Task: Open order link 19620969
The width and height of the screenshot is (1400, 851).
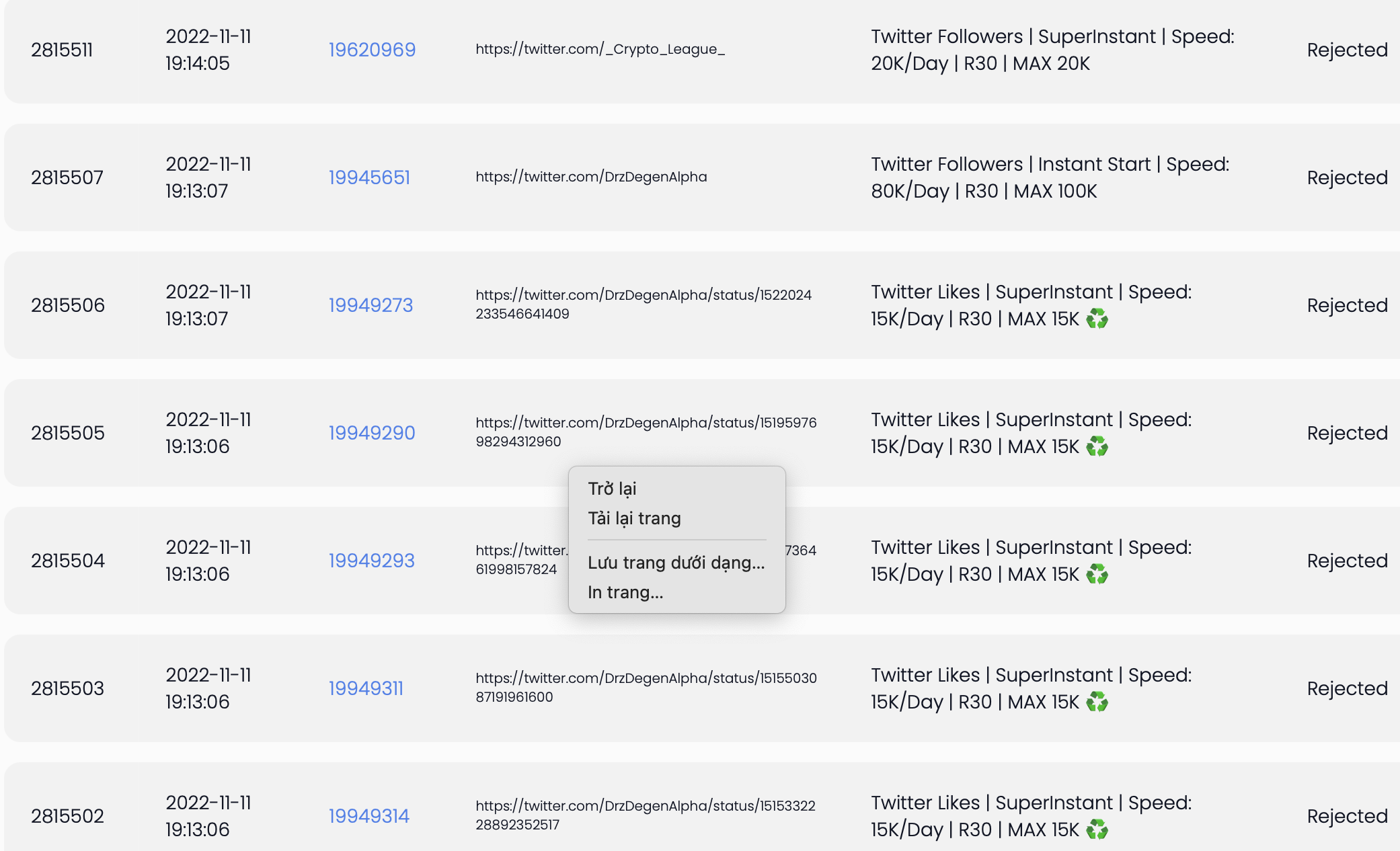Action: pos(372,50)
